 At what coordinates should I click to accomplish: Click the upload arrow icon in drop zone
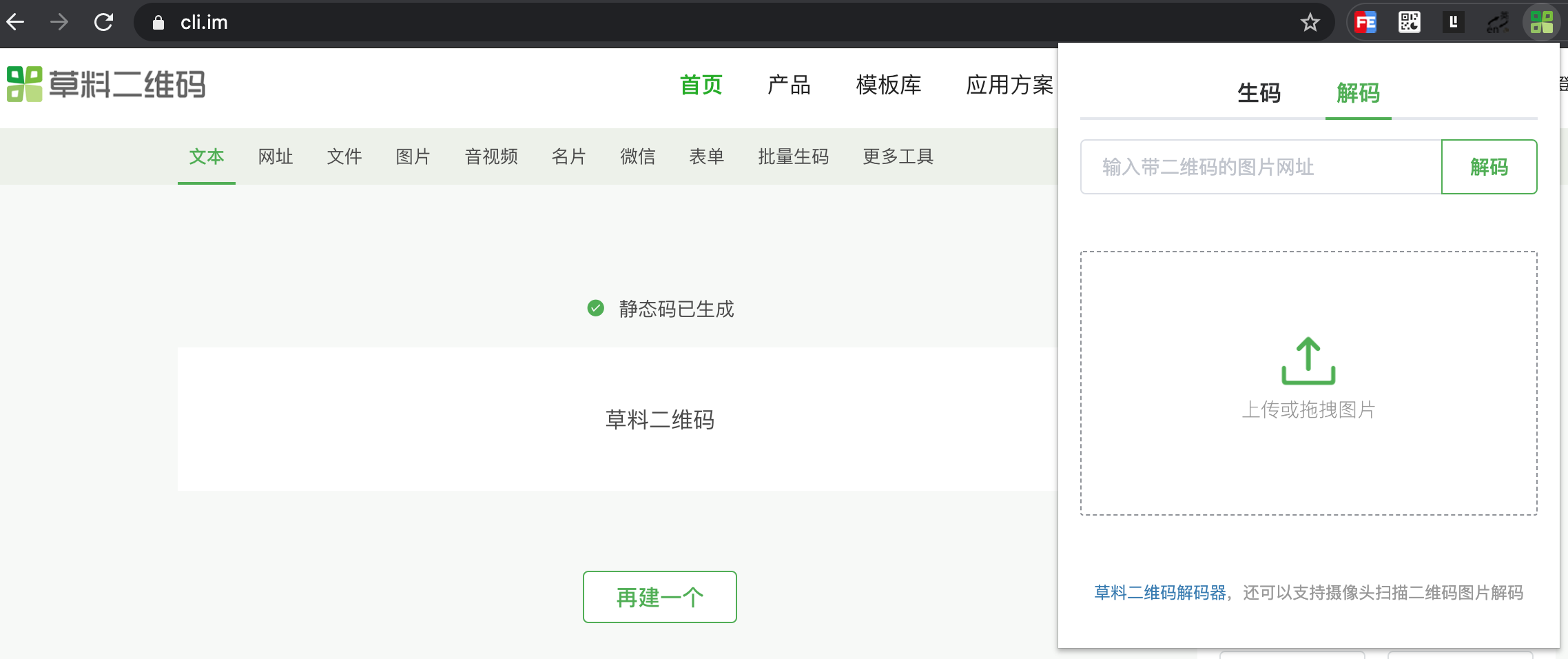coord(1308,361)
